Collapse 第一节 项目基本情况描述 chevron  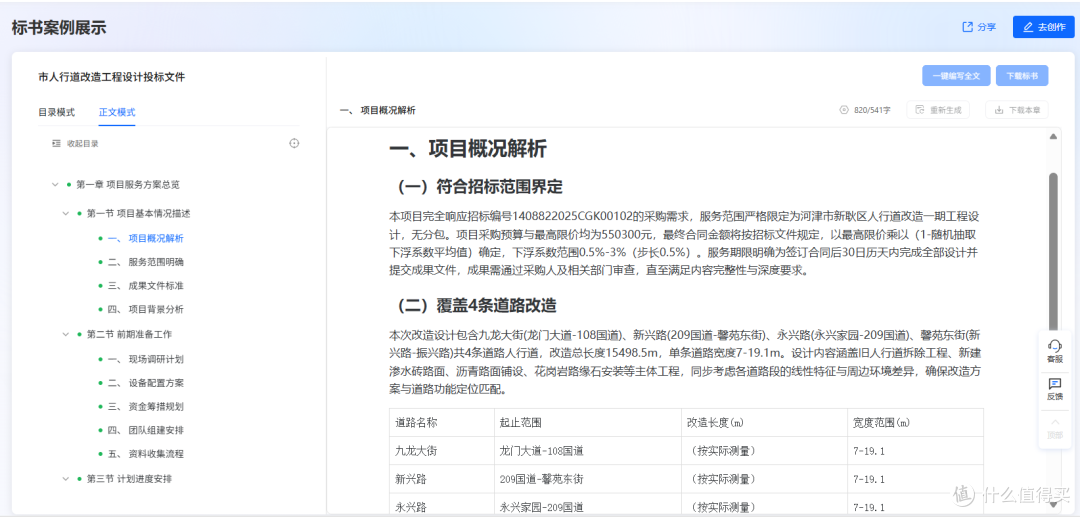coord(65,213)
